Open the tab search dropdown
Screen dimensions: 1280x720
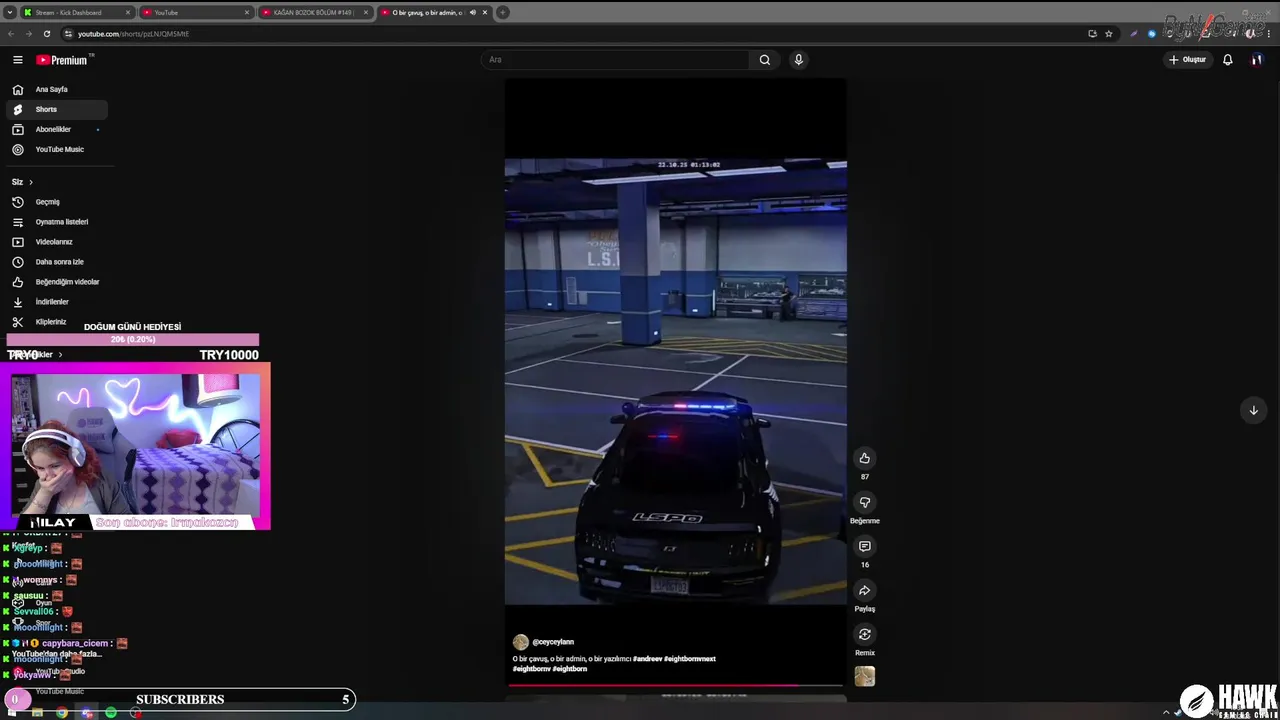point(10,13)
